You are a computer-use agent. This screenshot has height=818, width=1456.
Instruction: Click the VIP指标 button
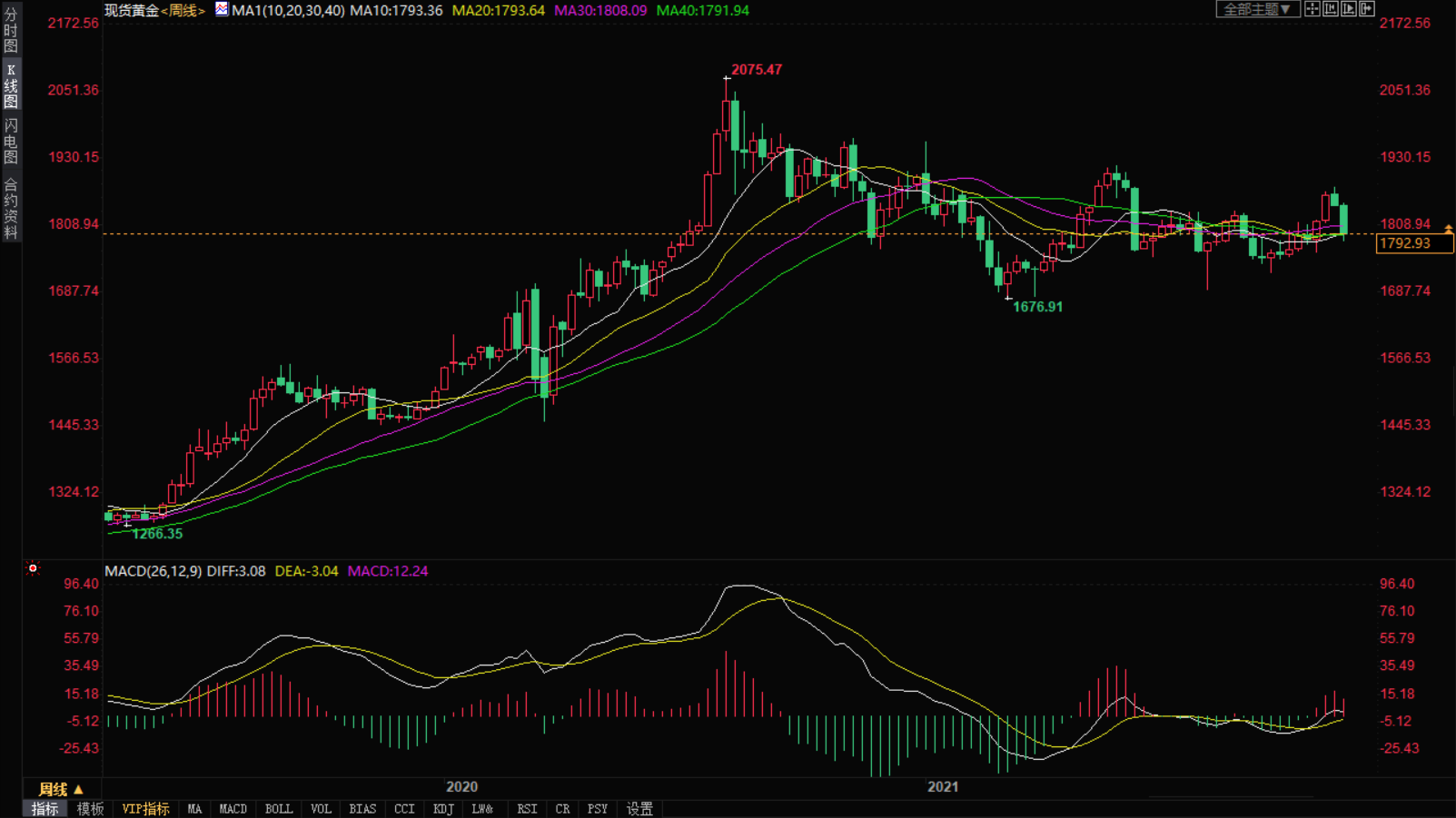coord(145,809)
